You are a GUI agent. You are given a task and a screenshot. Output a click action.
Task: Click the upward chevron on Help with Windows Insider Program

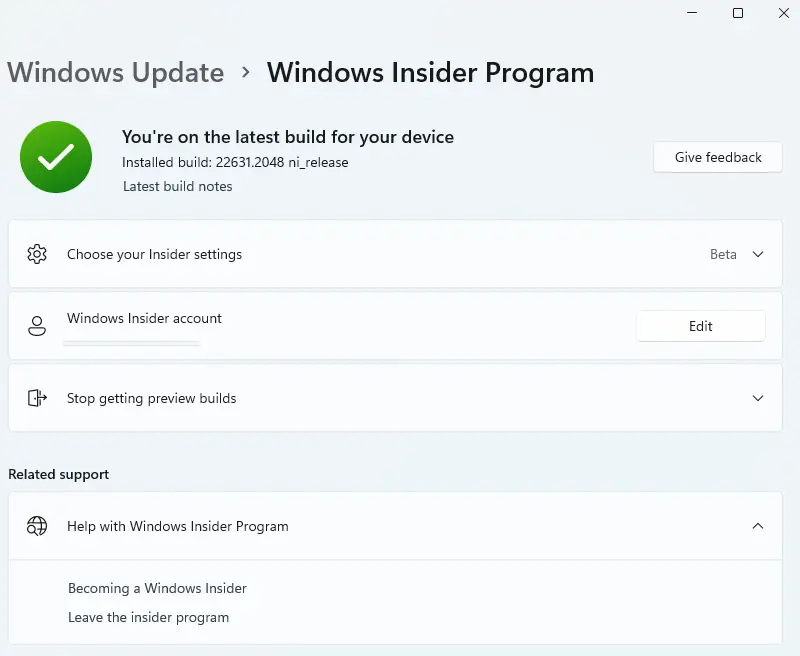758,526
